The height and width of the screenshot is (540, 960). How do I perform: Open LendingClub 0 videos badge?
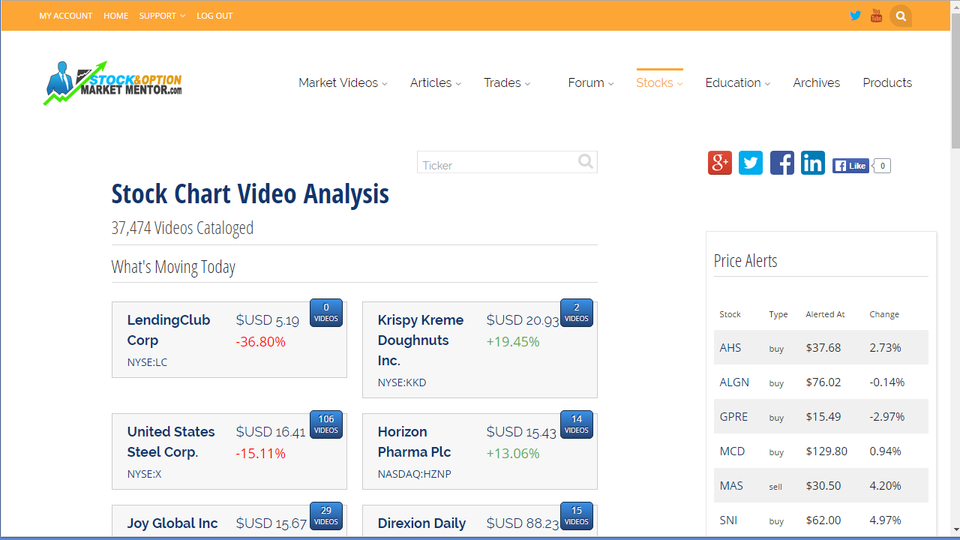[326, 312]
